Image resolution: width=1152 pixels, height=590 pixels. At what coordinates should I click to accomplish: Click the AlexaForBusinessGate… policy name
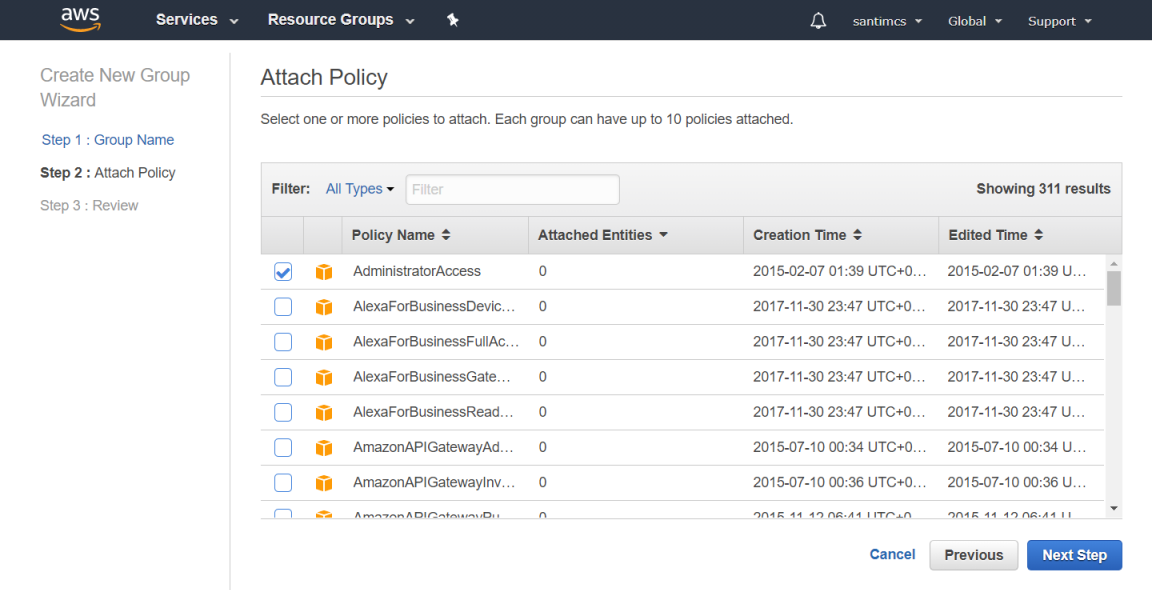coord(431,377)
